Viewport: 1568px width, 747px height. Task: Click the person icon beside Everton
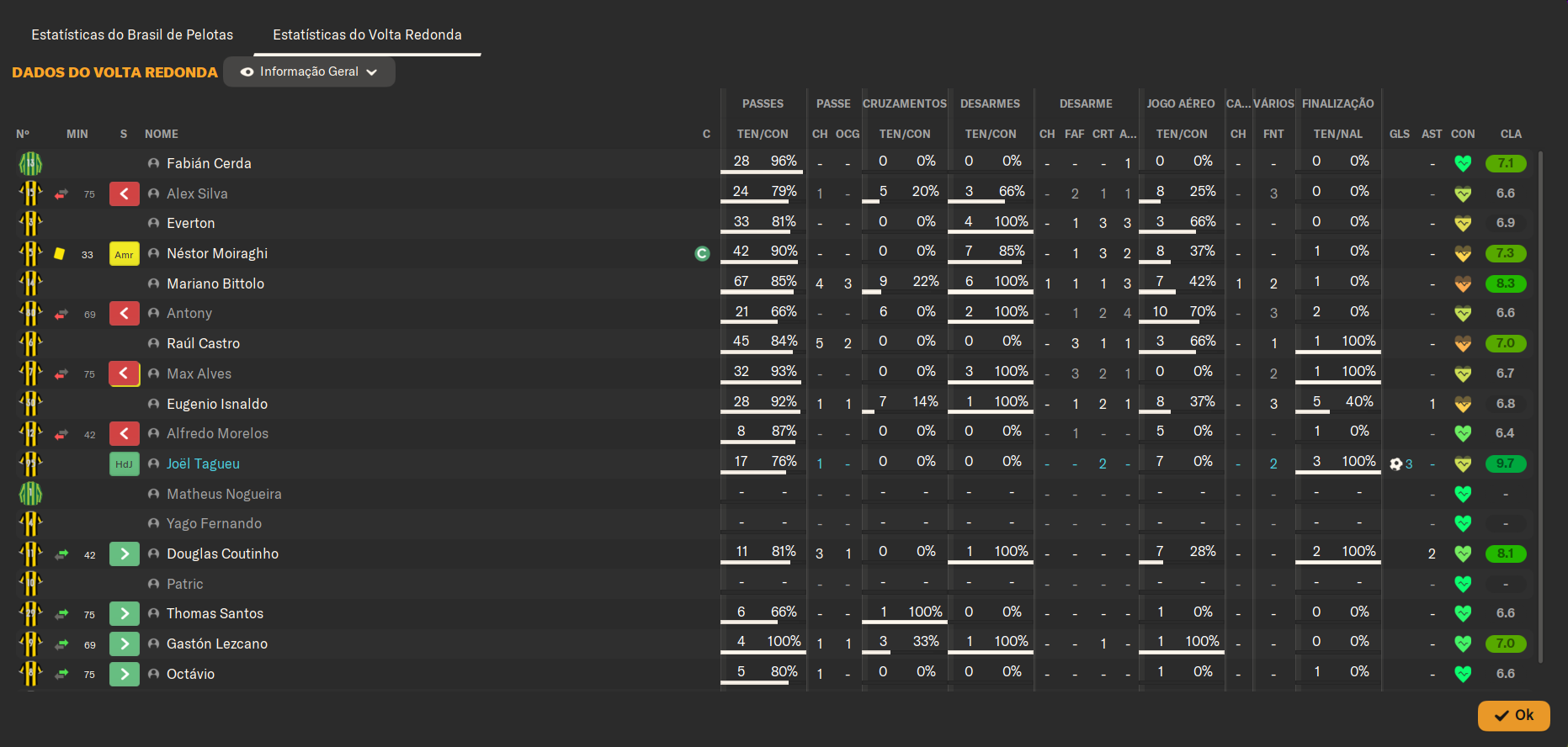pos(153,223)
